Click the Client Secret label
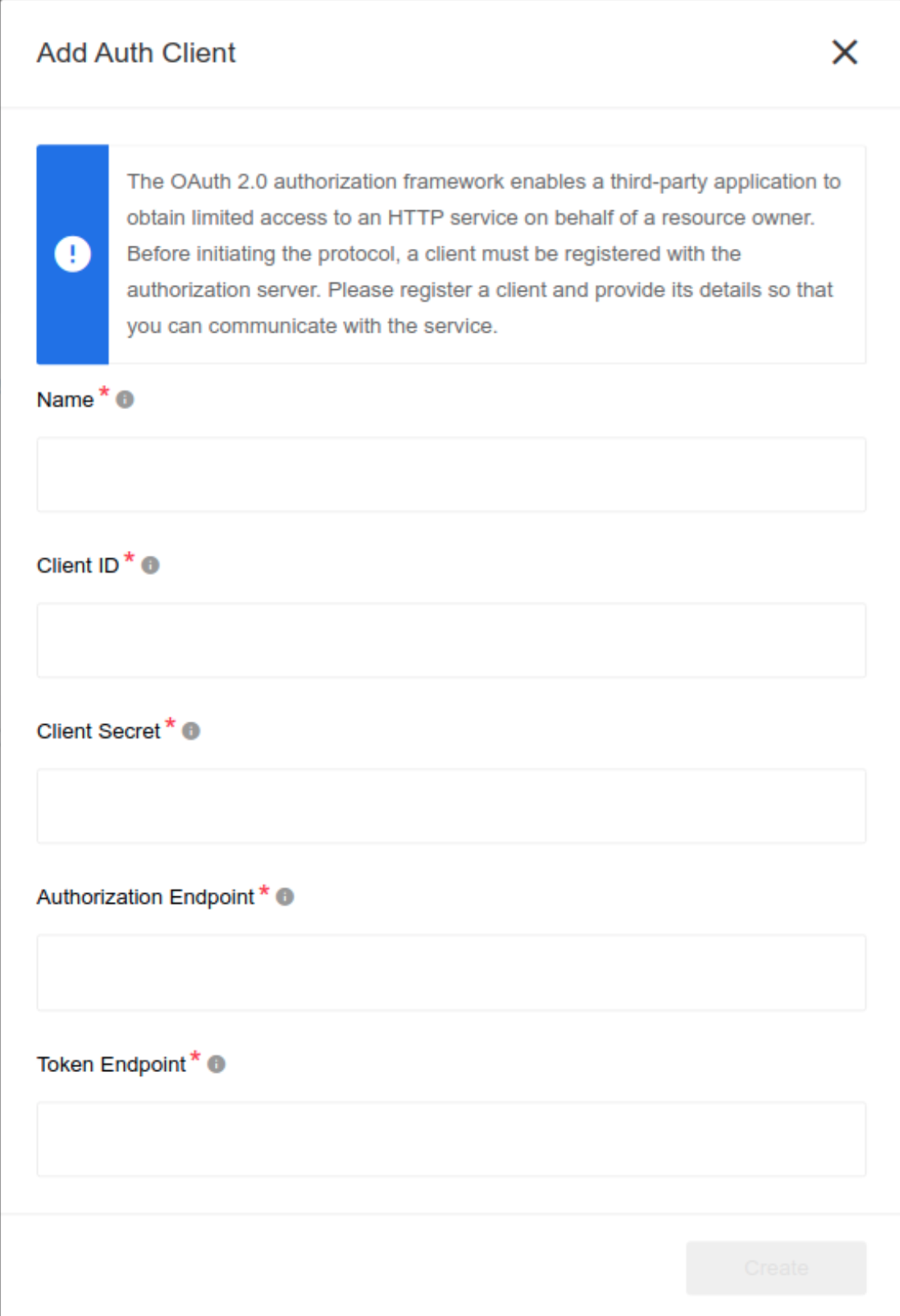 coord(99,731)
